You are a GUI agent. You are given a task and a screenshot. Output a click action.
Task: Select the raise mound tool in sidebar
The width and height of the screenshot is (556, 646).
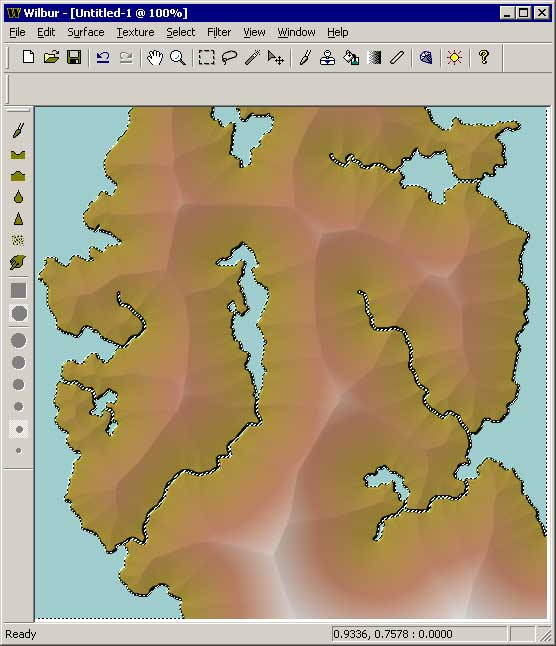pyautogui.click(x=18, y=176)
